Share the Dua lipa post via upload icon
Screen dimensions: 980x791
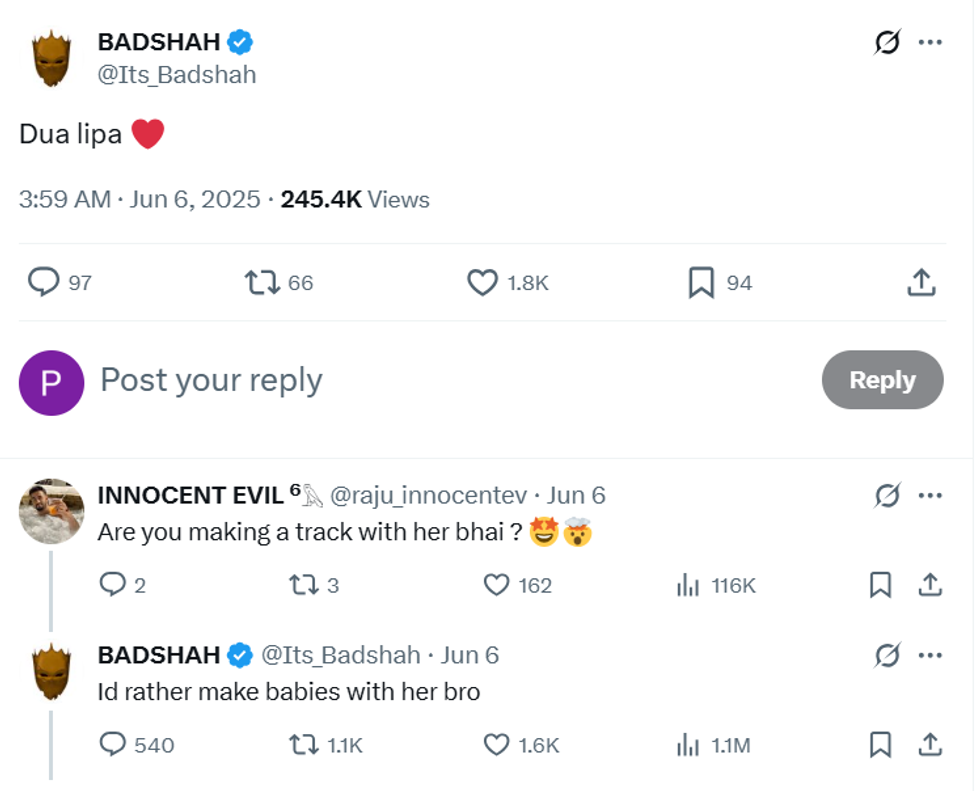click(920, 283)
